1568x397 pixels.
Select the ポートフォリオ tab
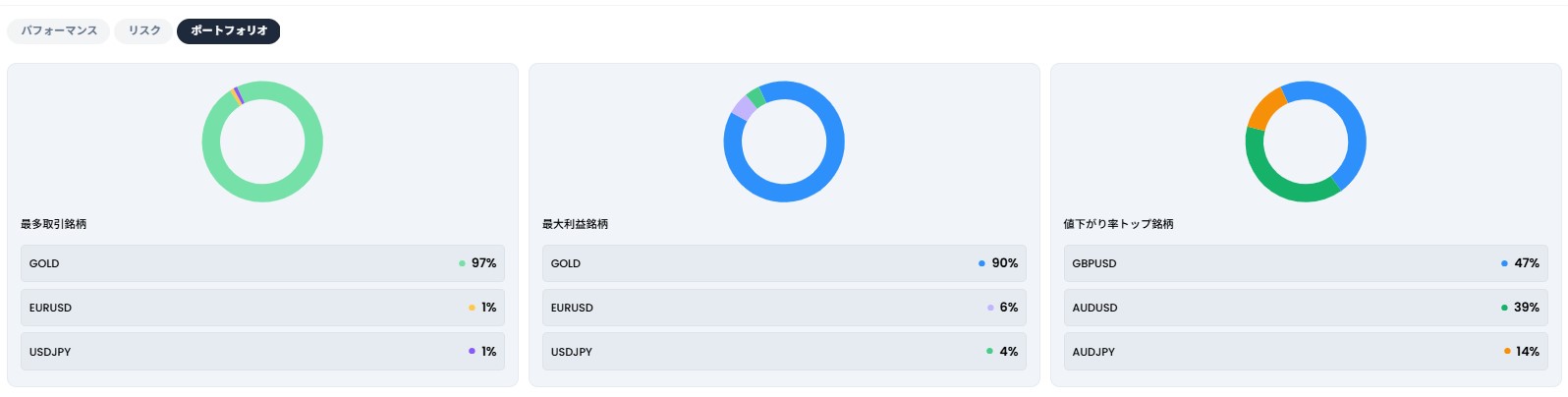point(229,30)
